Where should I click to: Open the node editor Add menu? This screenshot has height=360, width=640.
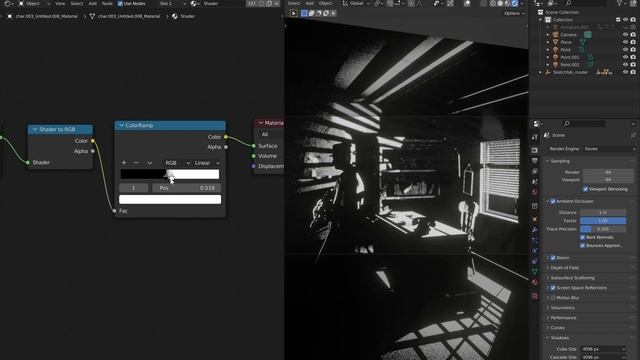click(93, 3)
